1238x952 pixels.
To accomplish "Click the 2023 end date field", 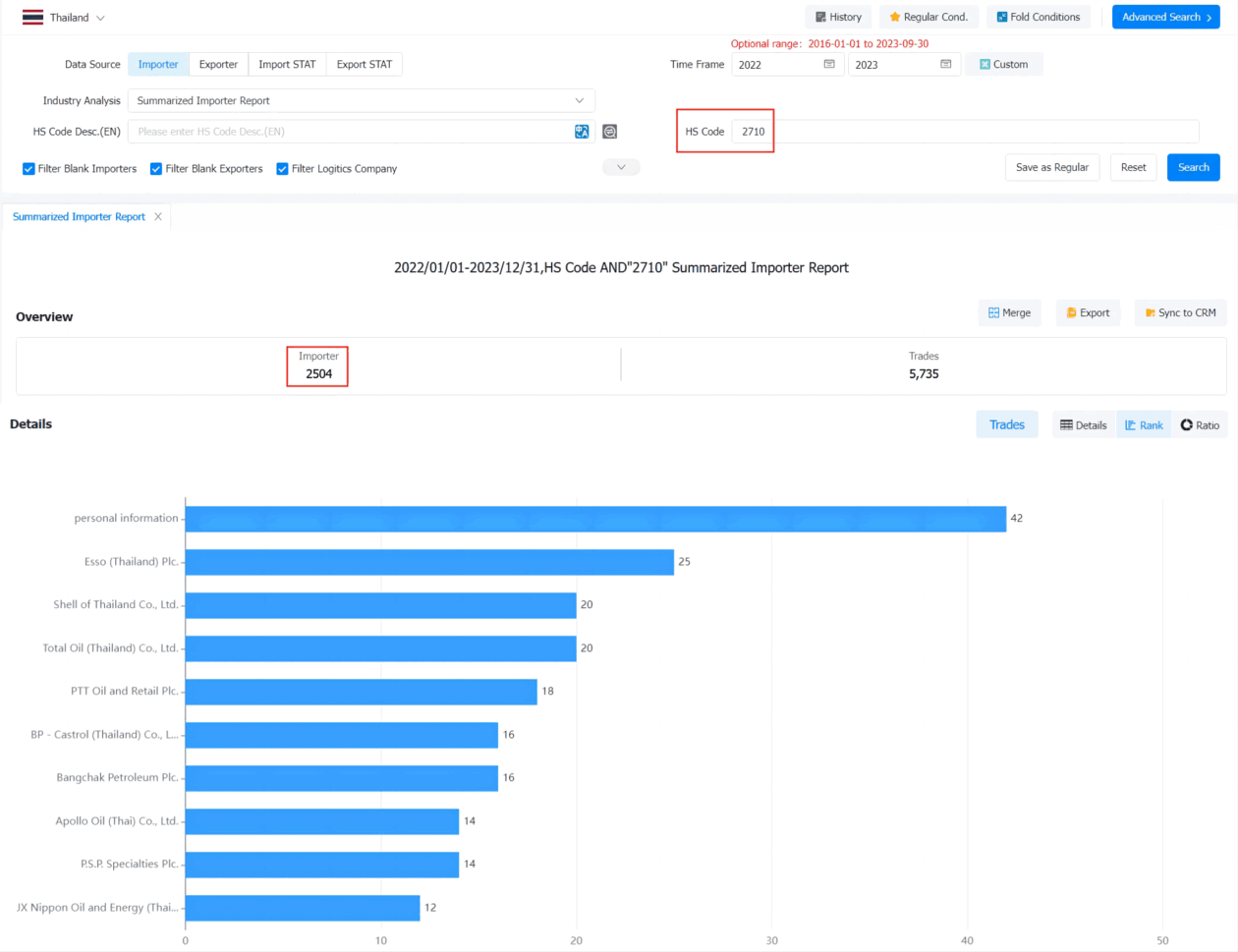I will 904,65.
